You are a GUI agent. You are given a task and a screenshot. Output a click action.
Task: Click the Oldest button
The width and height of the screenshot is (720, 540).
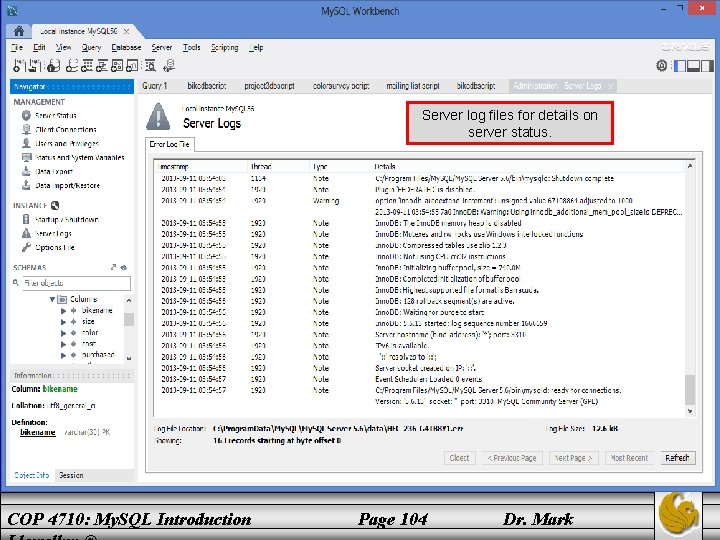pos(460,458)
